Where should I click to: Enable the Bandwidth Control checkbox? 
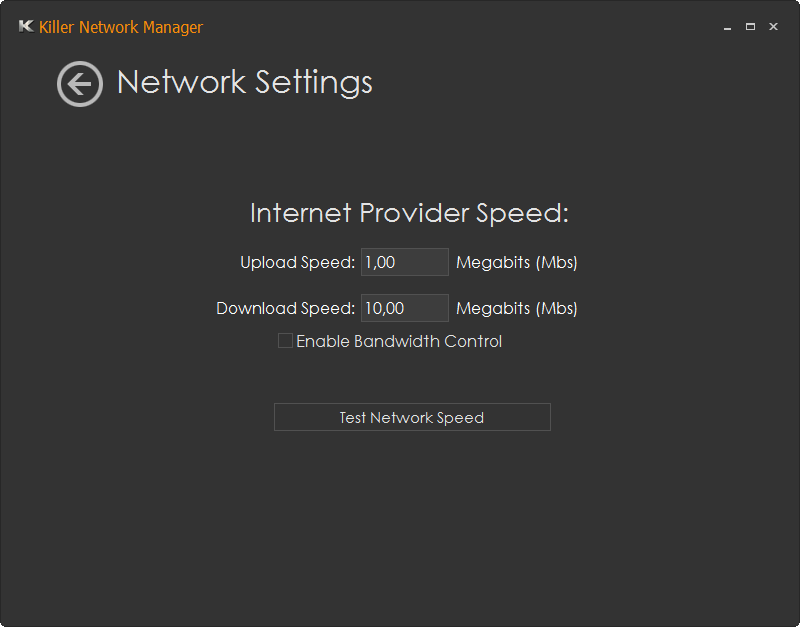click(285, 340)
